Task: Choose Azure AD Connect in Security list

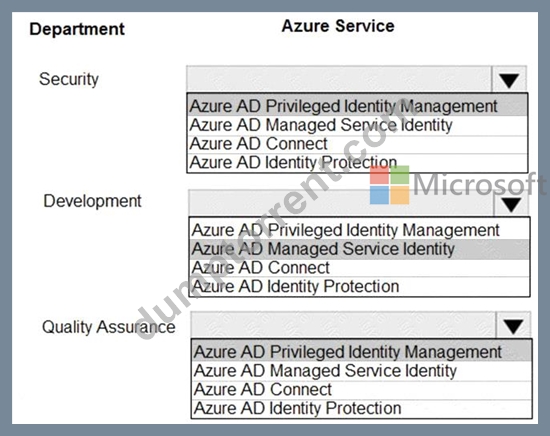Action: (357, 144)
